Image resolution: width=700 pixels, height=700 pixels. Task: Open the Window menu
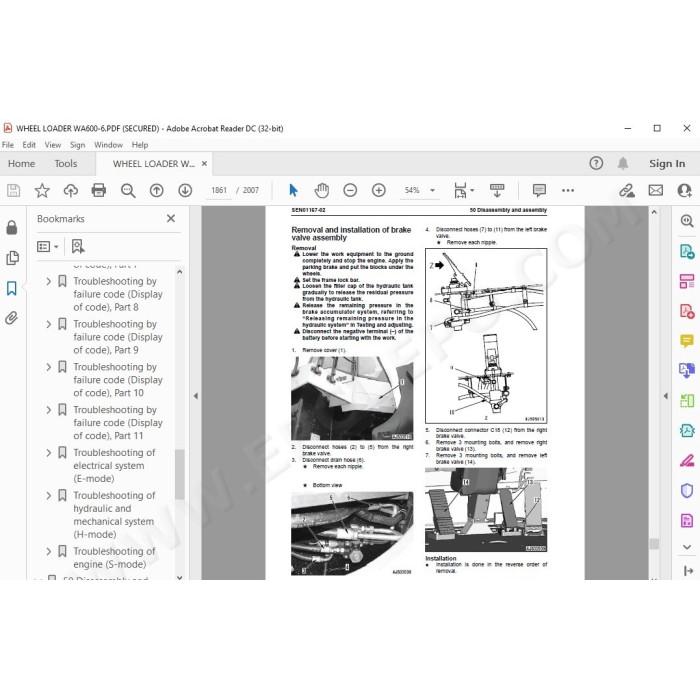coord(108,145)
